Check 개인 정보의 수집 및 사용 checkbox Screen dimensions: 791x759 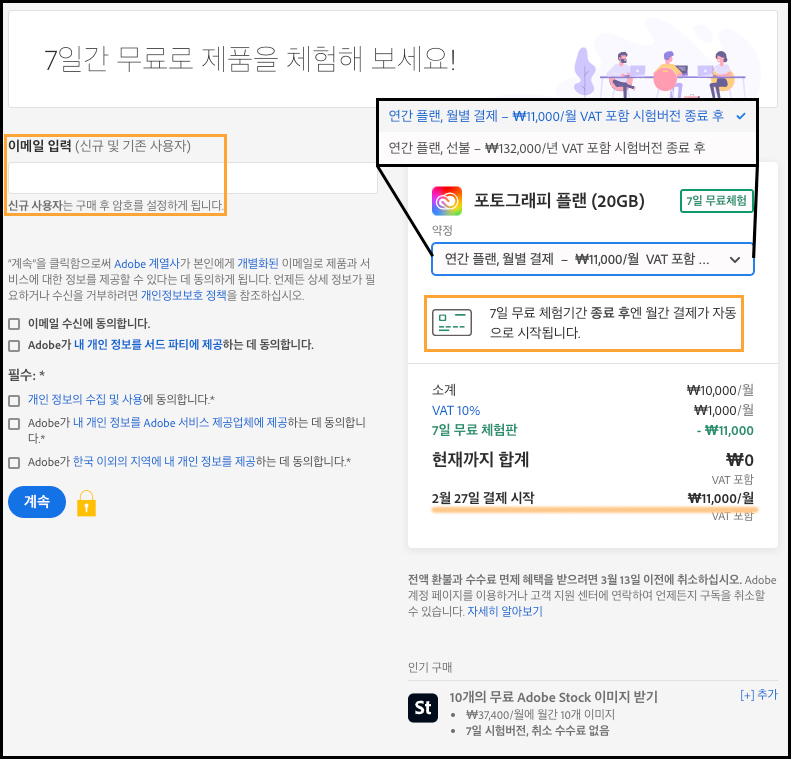14,400
